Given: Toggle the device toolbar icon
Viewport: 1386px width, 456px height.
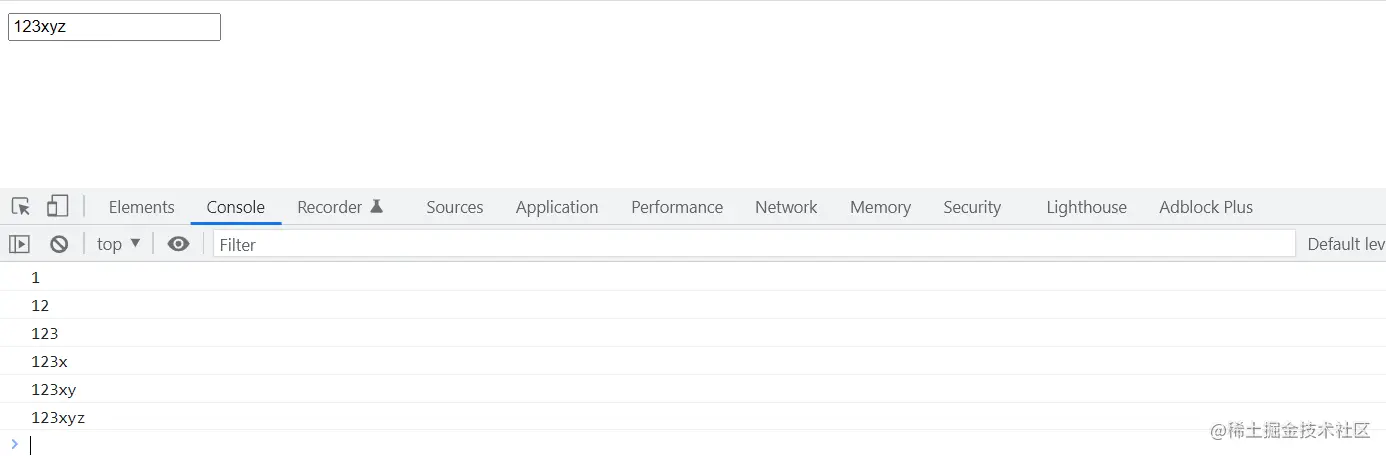Looking at the screenshot, I should (x=57, y=207).
